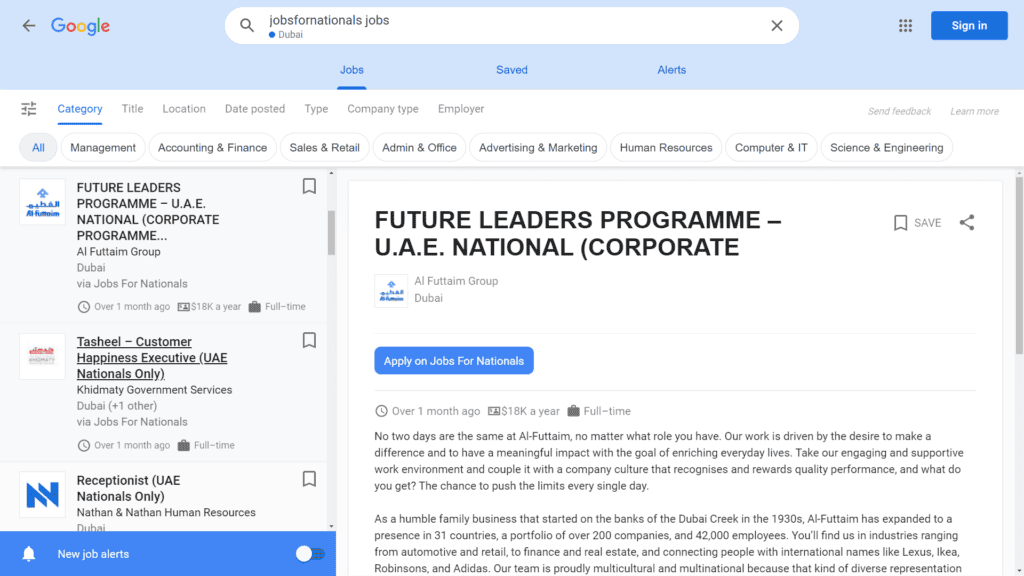Filter by Computer & IT category

tap(771, 148)
